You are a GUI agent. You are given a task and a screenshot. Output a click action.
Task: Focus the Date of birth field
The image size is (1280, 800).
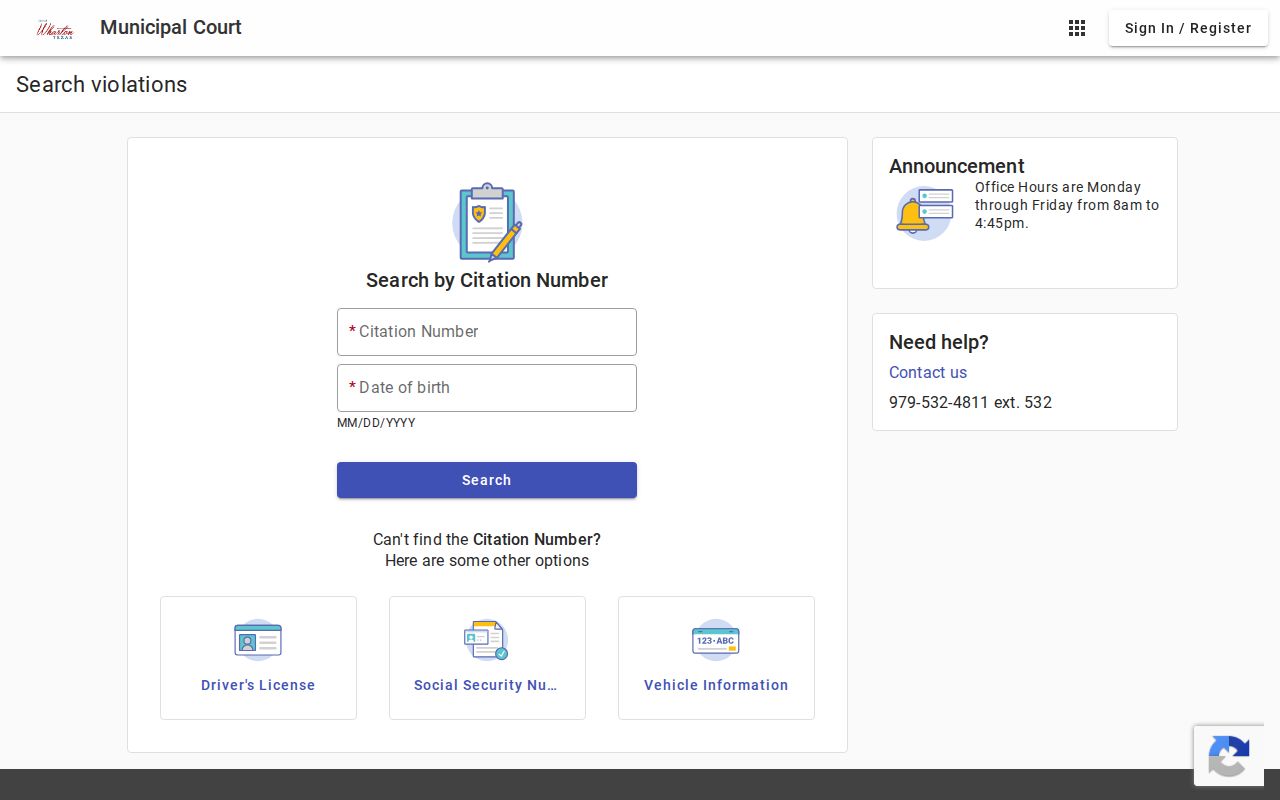(x=487, y=388)
